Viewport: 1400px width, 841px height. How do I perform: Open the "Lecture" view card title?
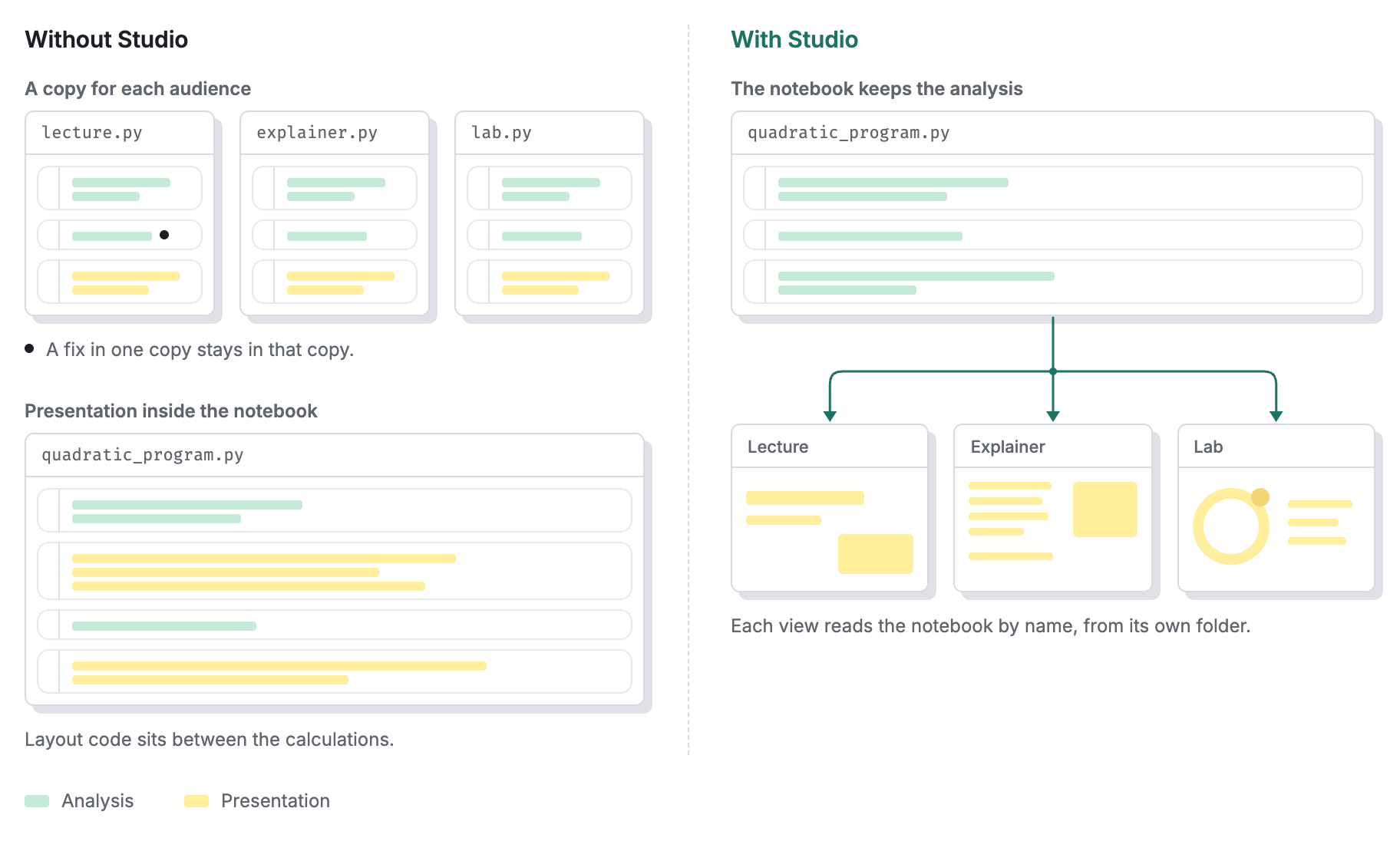point(778,447)
